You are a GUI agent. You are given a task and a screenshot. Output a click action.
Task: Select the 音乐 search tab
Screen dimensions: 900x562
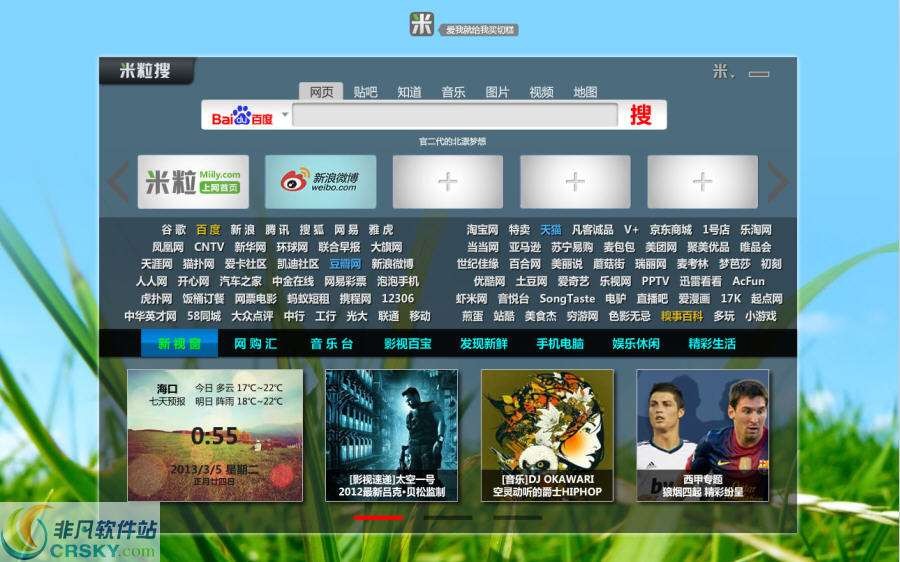(453, 92)
